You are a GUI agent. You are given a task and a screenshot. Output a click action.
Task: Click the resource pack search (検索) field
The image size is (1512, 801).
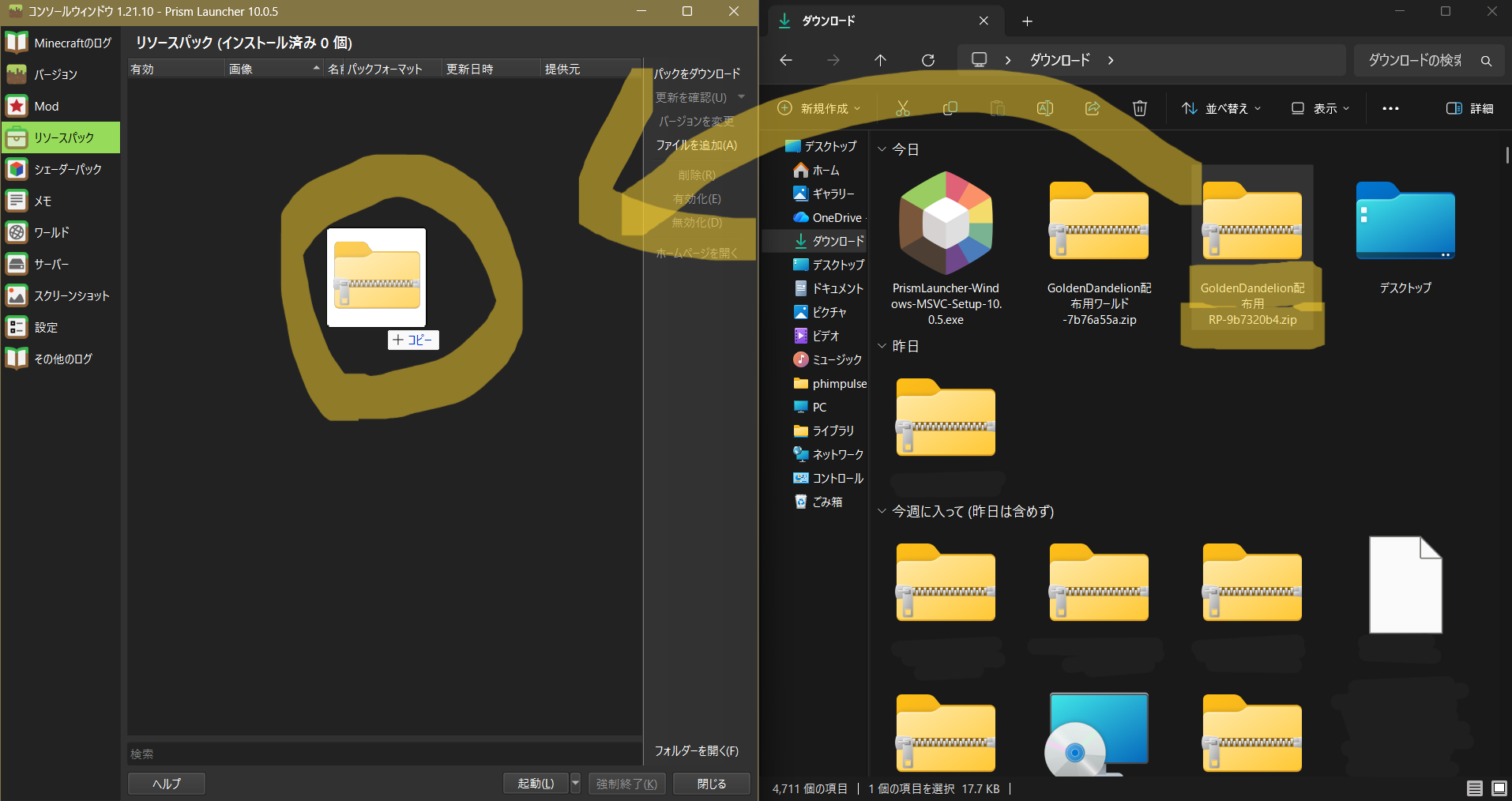(384, 754)
